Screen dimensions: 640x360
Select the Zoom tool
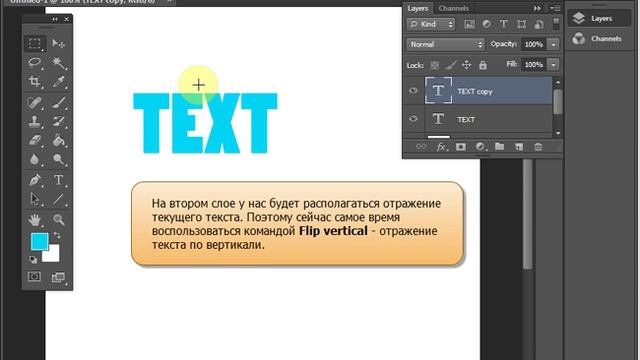tap(58, 220)
